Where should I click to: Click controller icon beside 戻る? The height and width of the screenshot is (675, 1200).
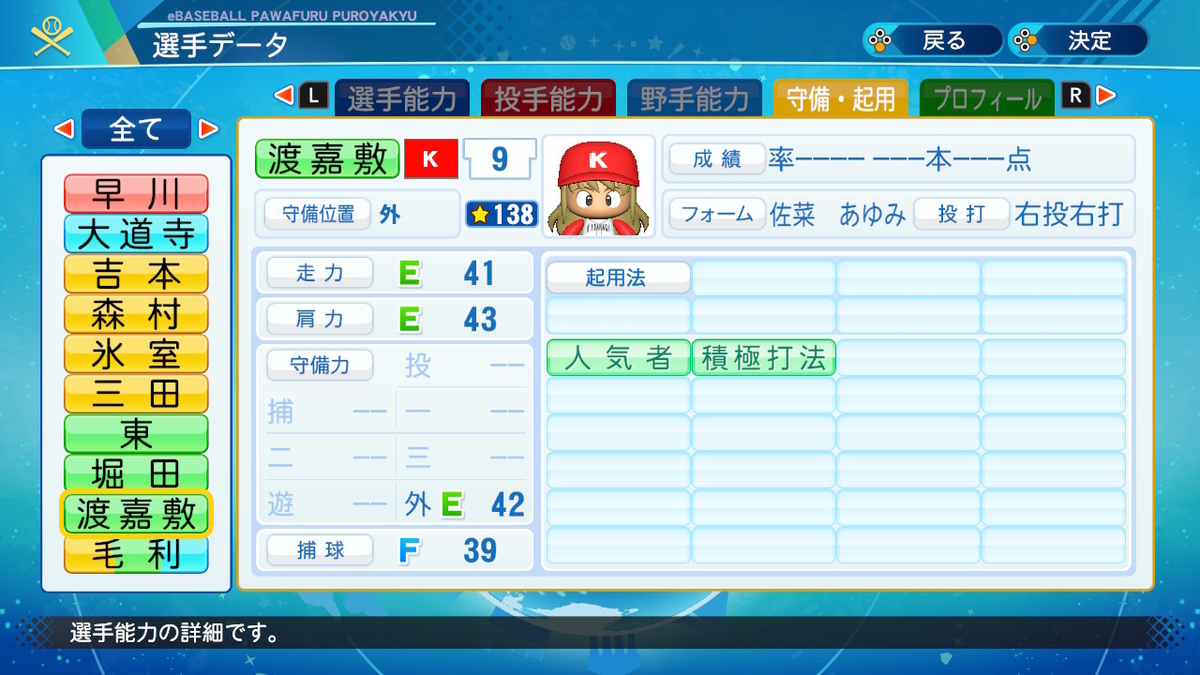pos(881,40)
